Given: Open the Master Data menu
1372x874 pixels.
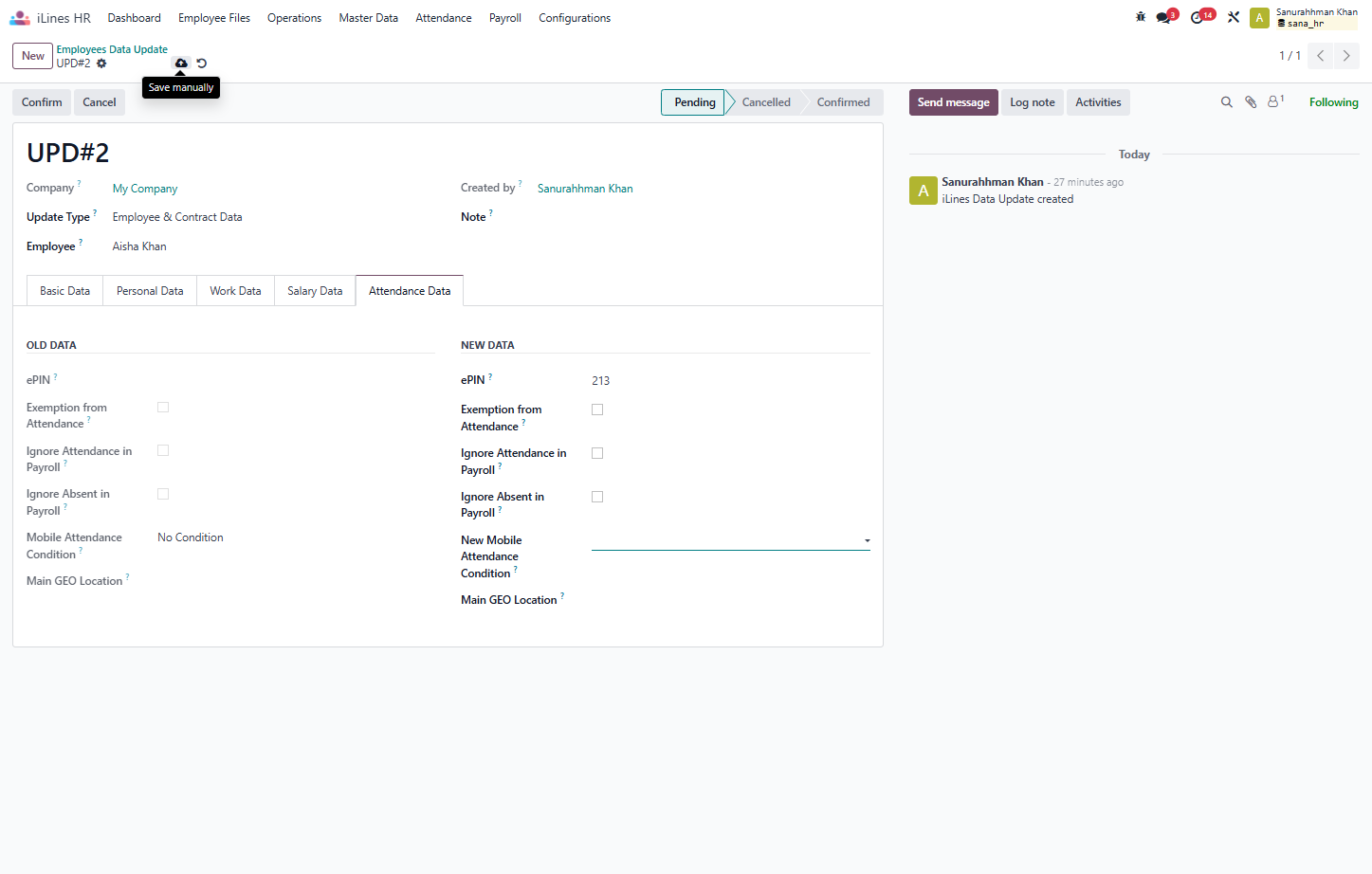Looking at the screenshot, I should [x=368, y=18].
